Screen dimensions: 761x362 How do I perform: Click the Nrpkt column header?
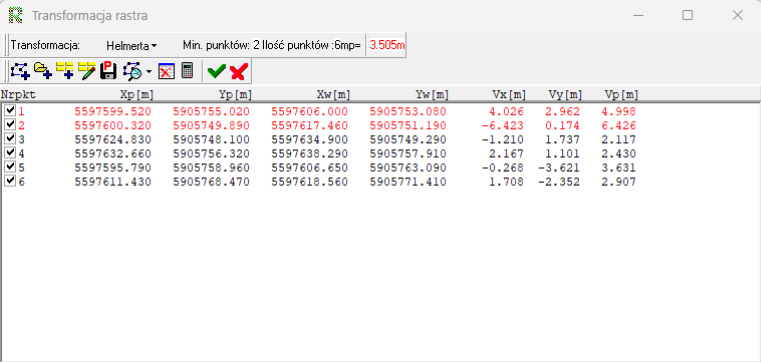click(18, 95)
